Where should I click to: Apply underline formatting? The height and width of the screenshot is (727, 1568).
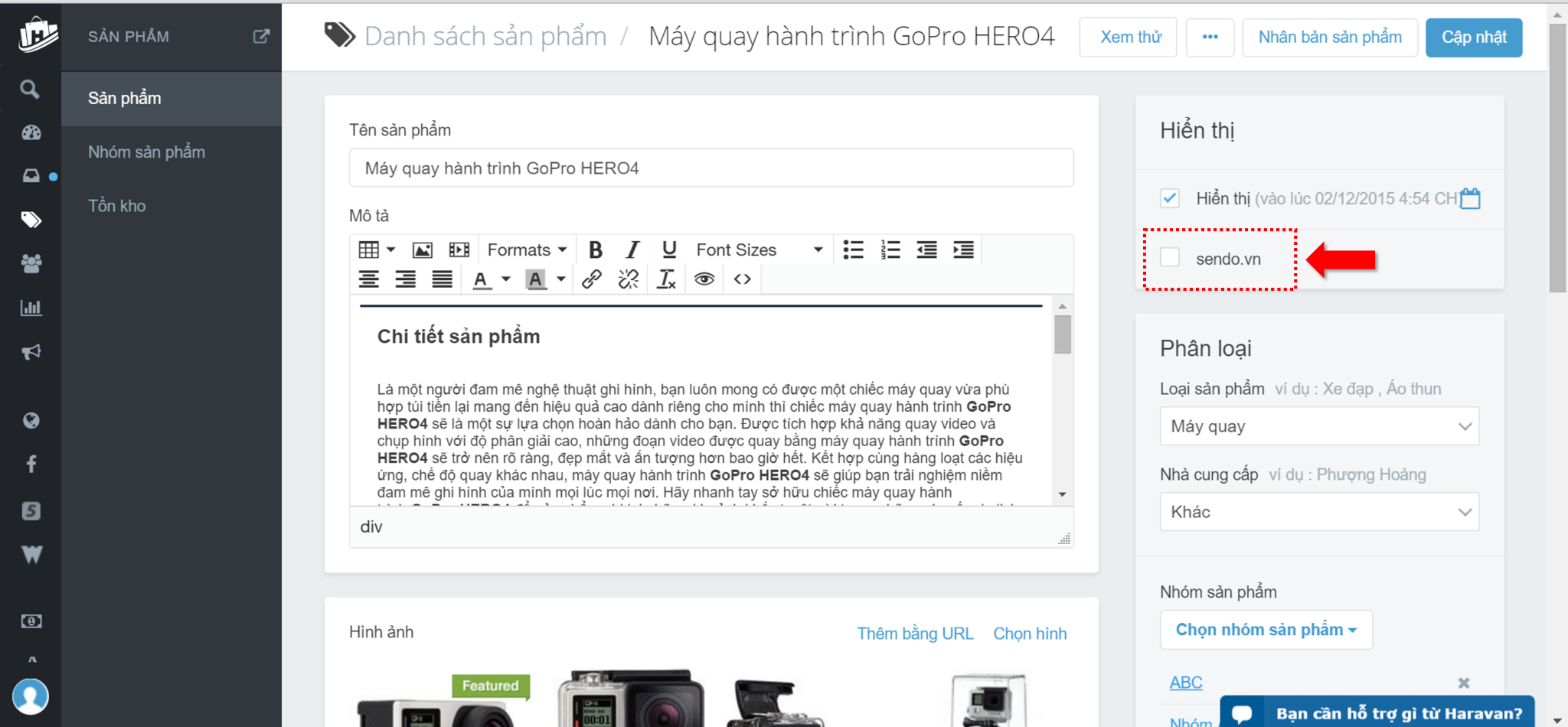click(669, 249)
